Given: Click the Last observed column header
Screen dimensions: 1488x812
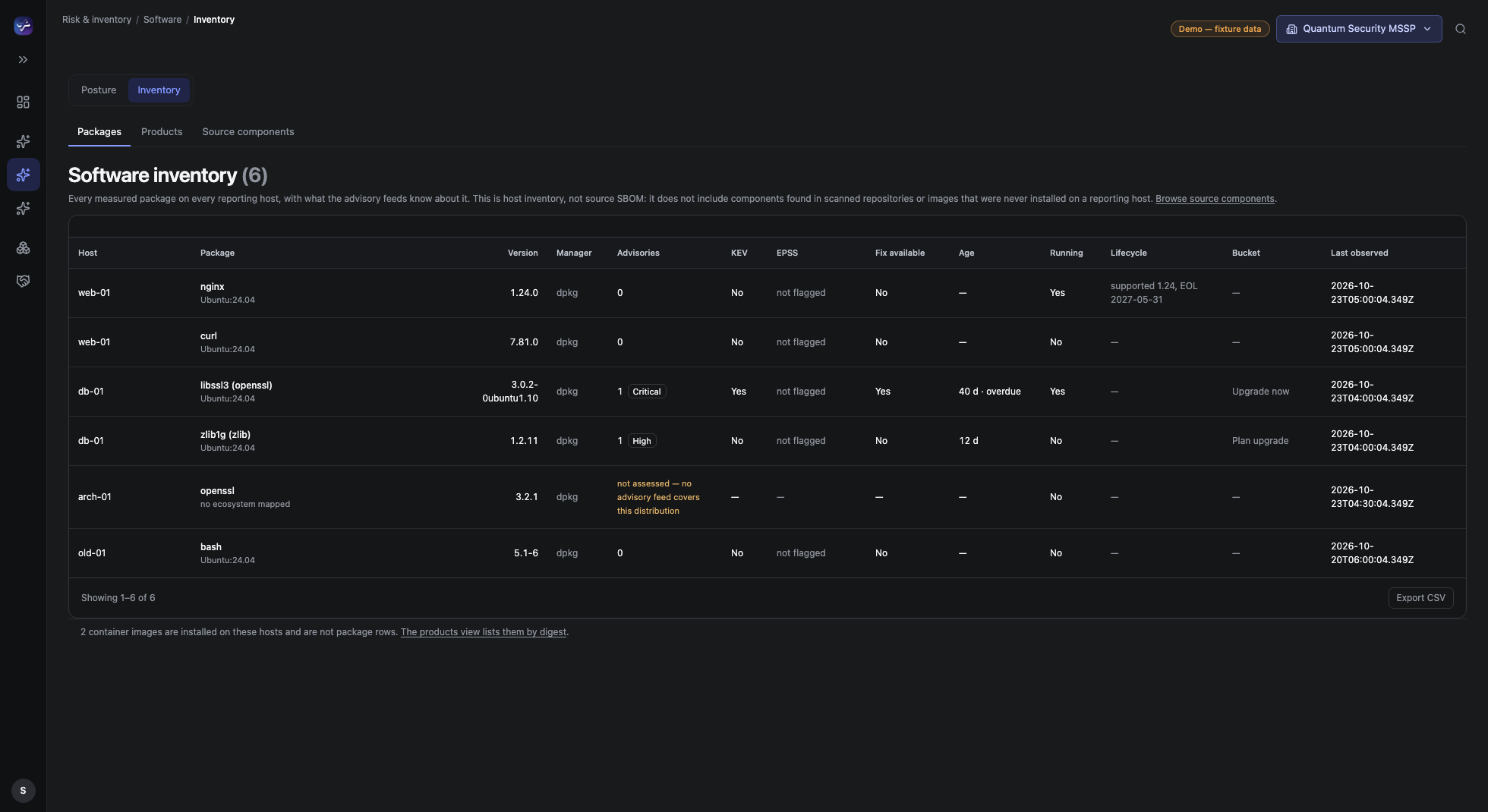Looking at the screenshot, I should [x=1359, y=253].
